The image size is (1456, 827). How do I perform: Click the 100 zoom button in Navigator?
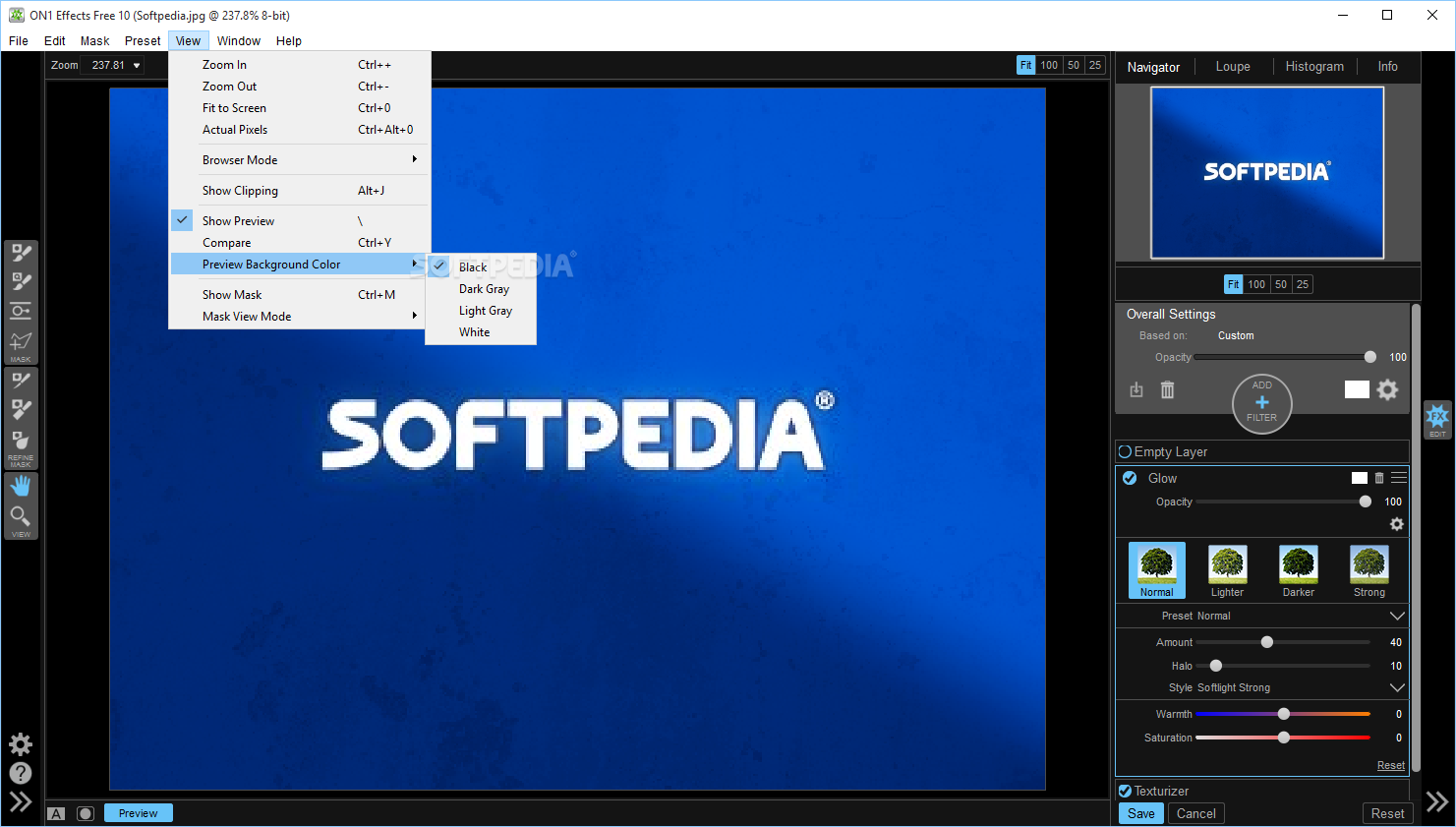coord(1256,284)
